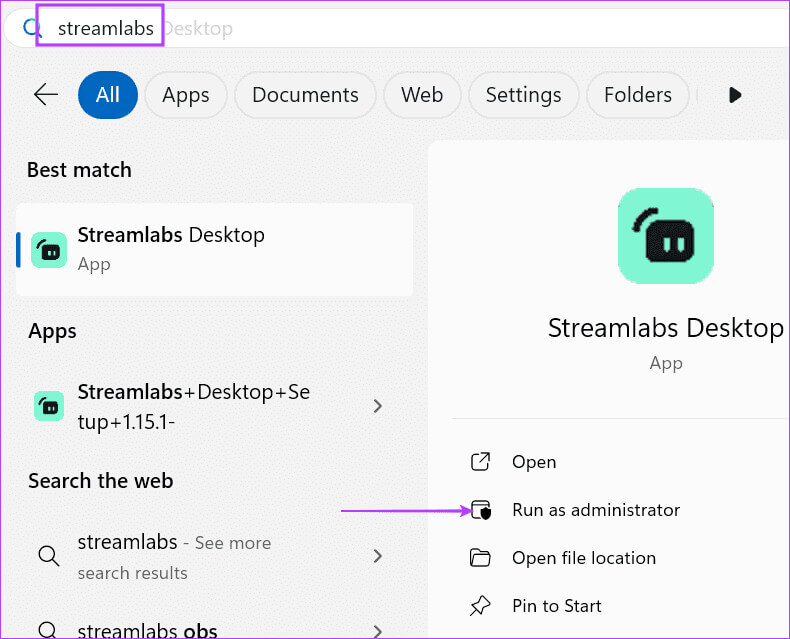Click the magnifier icon beside 'streamlabs obs'
This screenshot has width=790, height=639.
[x=48, y=630]
